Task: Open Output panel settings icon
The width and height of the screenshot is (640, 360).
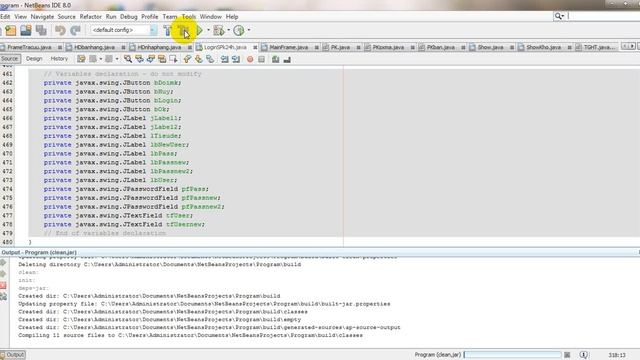Action: click(3, 297)
